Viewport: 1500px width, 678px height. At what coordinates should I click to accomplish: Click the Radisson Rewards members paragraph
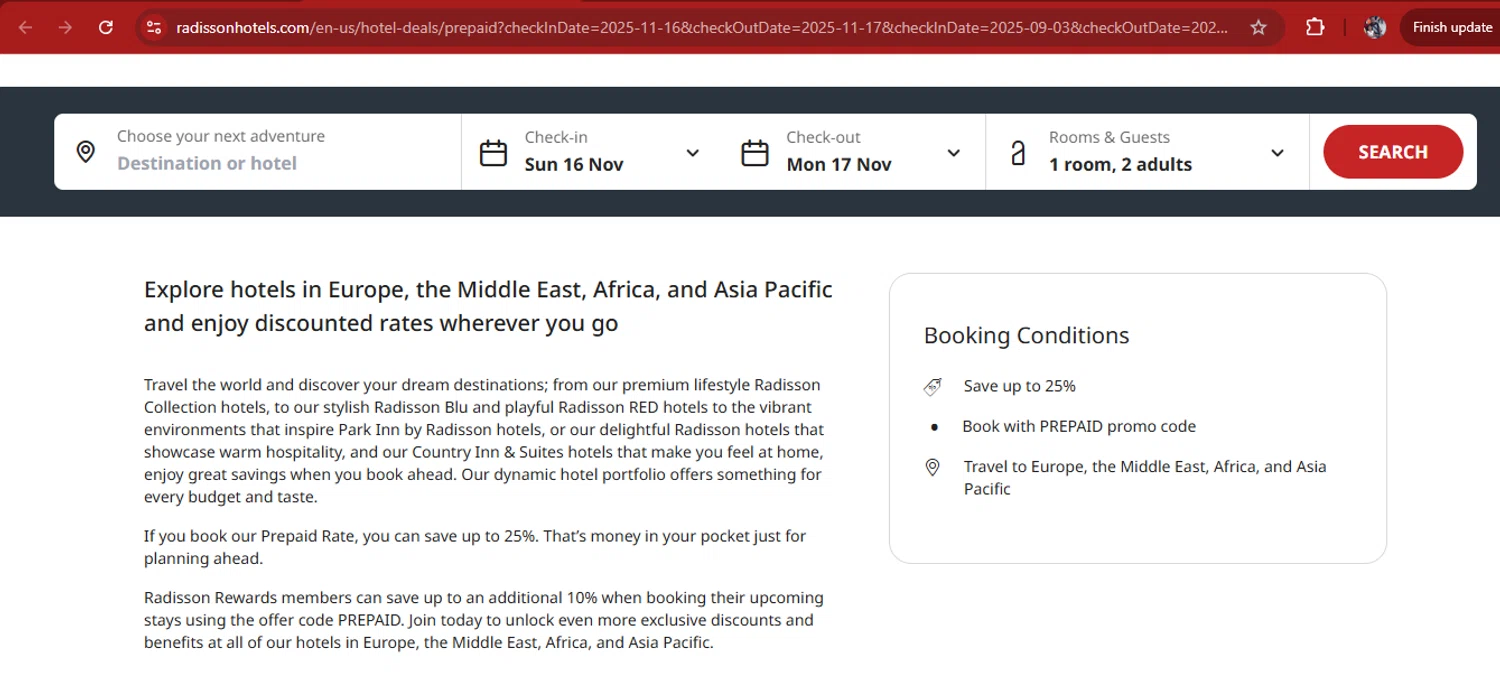tap(484, 620)
